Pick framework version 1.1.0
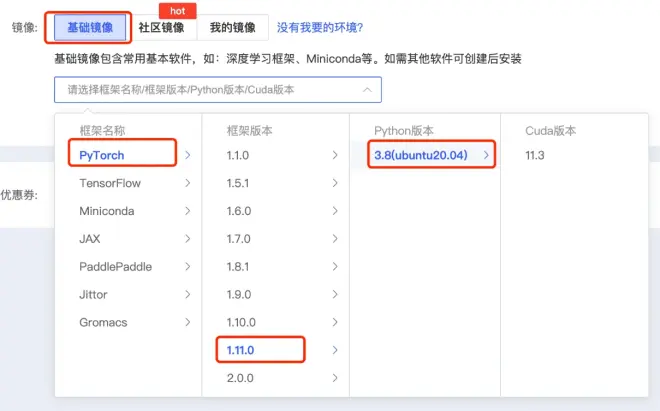Image resolution: width=660 pixels, height=411 pixels. pos(238,155)
